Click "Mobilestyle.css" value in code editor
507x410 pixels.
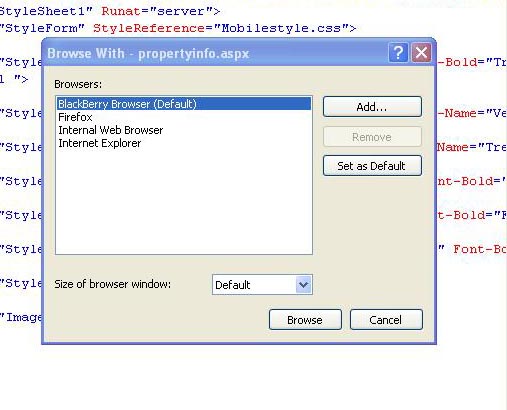pyautogui.click(x=281, y=28)
